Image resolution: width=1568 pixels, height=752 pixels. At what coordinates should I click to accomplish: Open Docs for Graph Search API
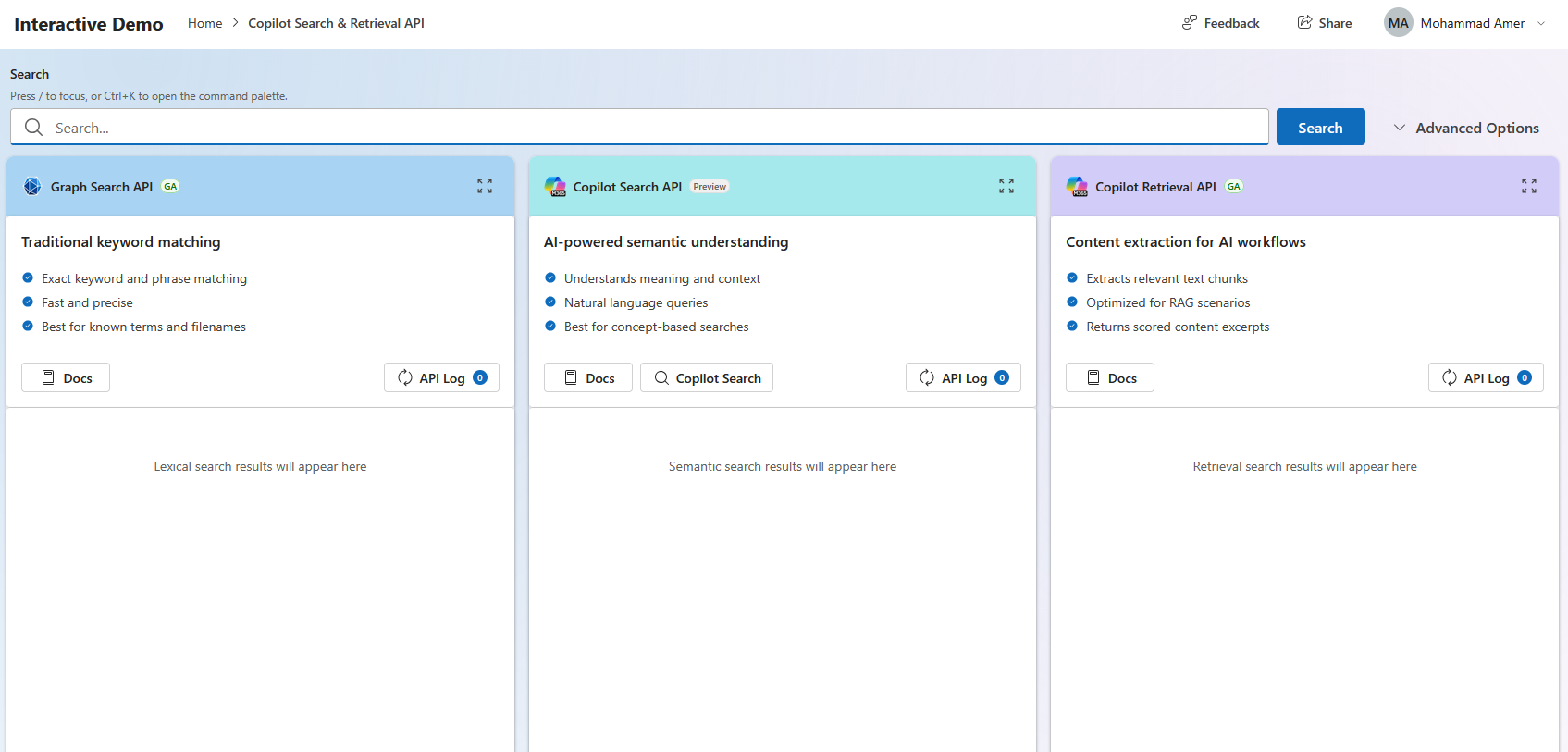coord(66,377)
